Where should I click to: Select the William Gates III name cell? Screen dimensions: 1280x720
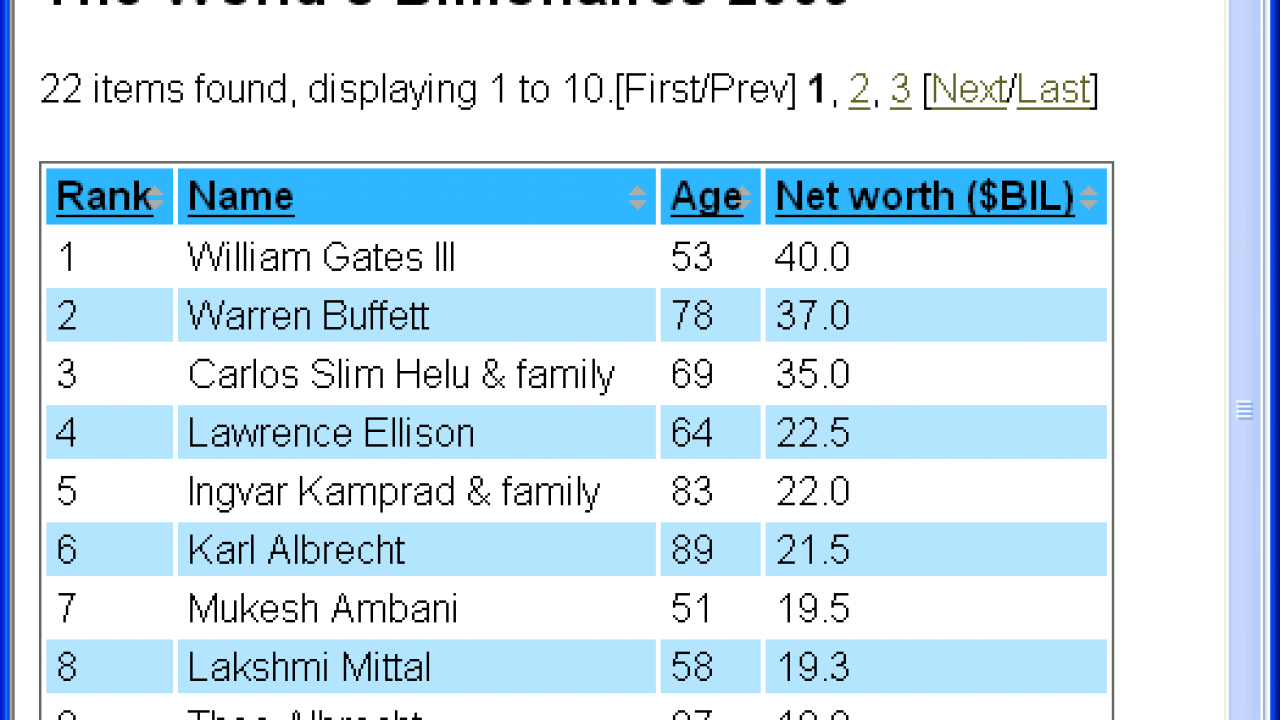417,257
